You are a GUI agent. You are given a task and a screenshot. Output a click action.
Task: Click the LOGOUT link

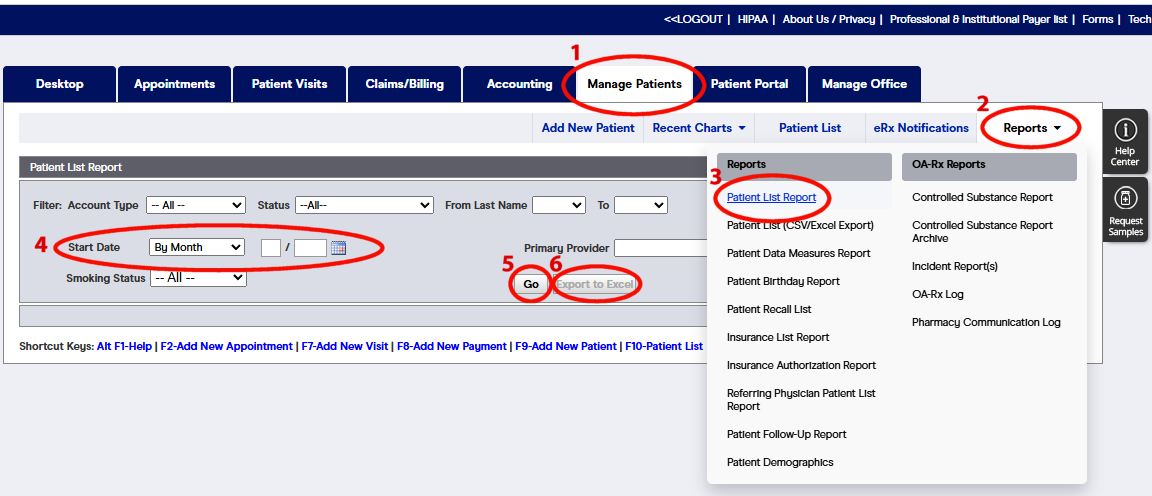coord(693,19)
